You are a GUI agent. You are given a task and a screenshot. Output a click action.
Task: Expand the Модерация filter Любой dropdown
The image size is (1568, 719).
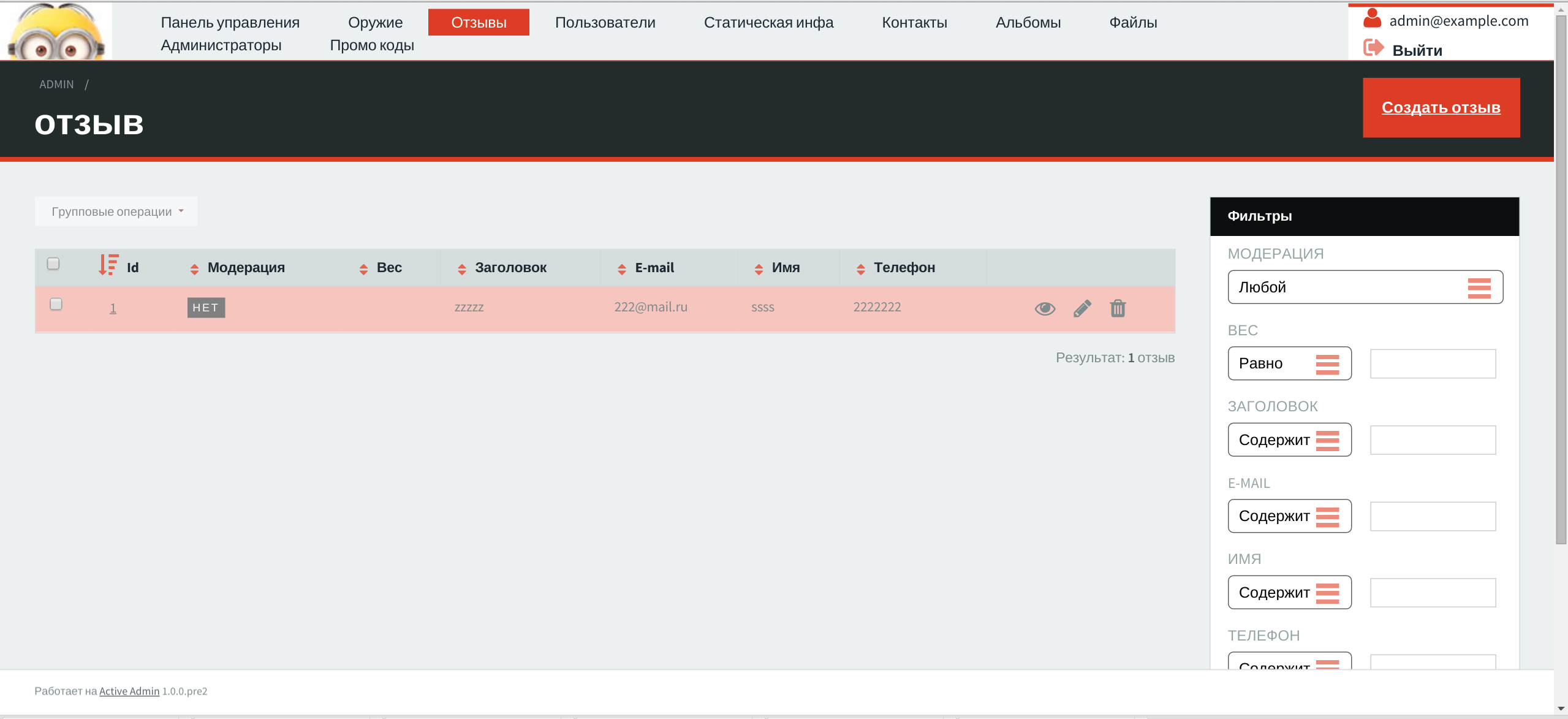(1365, 287)
